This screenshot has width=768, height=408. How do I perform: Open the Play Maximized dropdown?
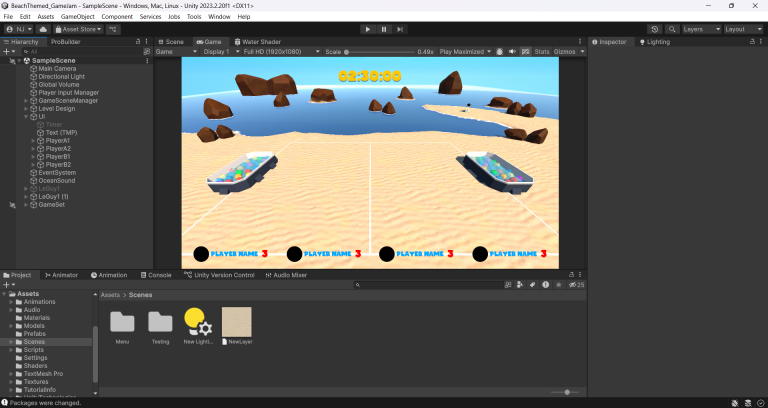click(x=465, y=51)
